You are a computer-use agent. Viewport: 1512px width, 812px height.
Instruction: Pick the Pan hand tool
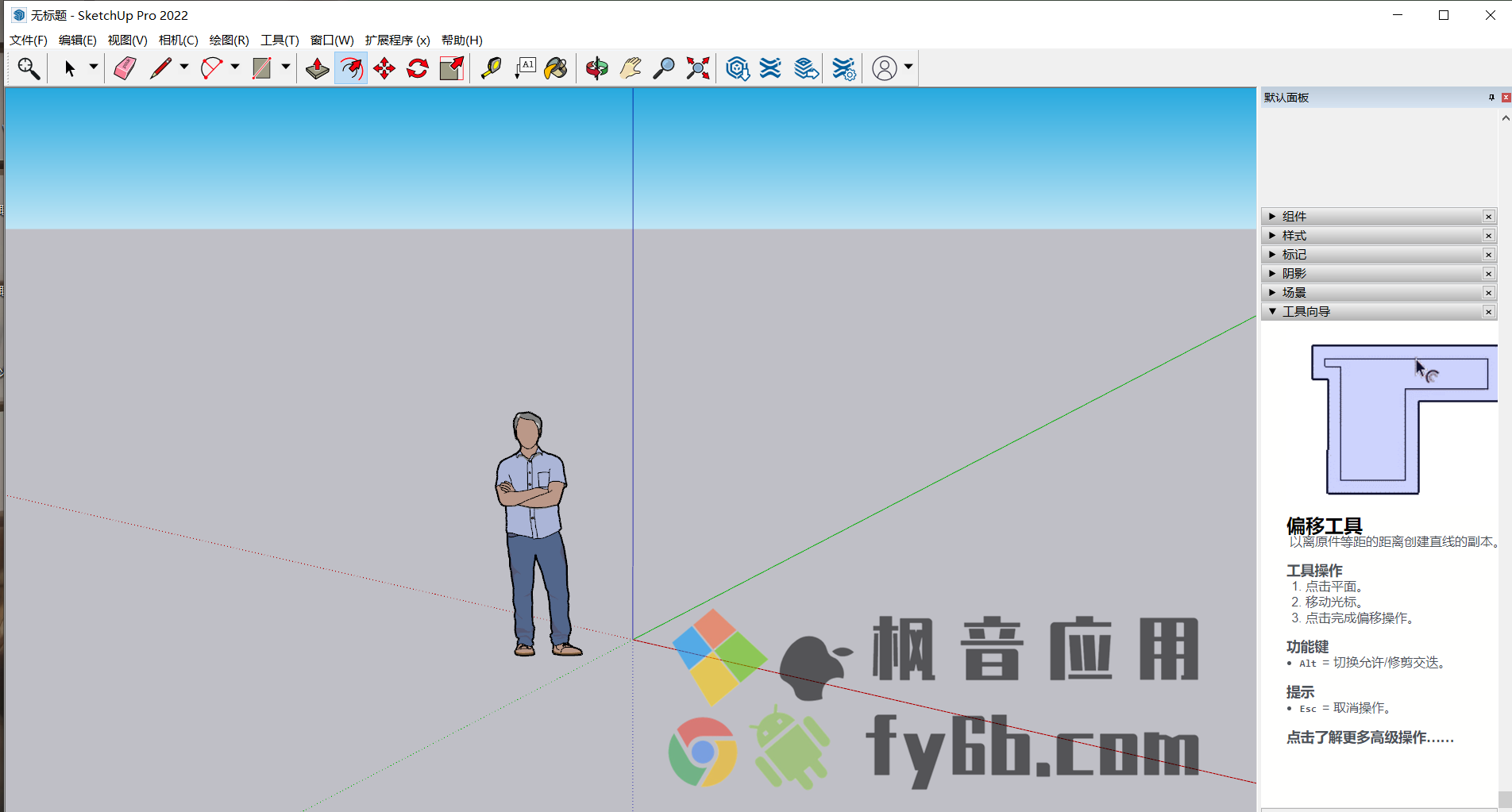(631, 68)
